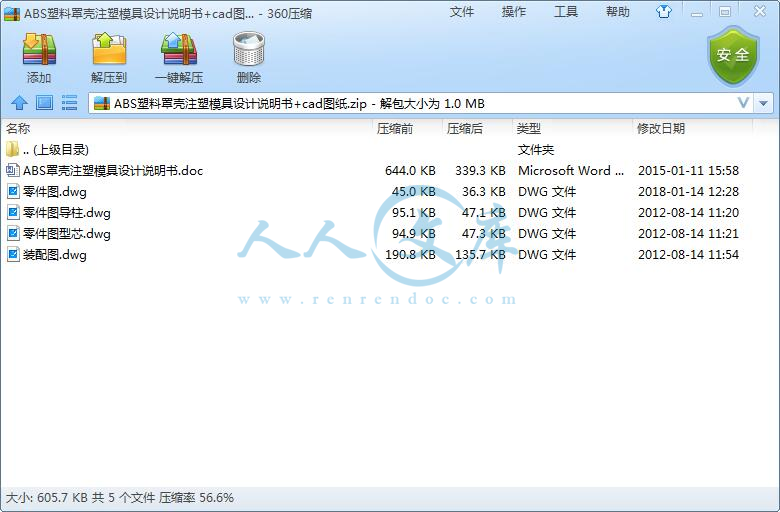This screenshot has height=512, width=780.
Task: Click the zip archive icon in address bar
Action: tap(102, 103)
